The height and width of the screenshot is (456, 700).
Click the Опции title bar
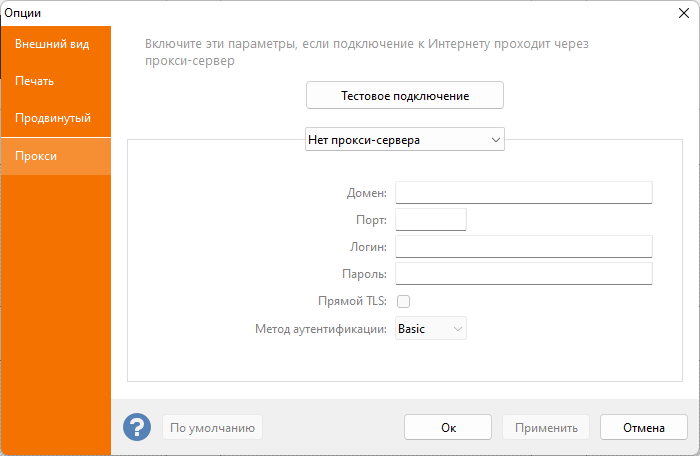pos(300,11)
